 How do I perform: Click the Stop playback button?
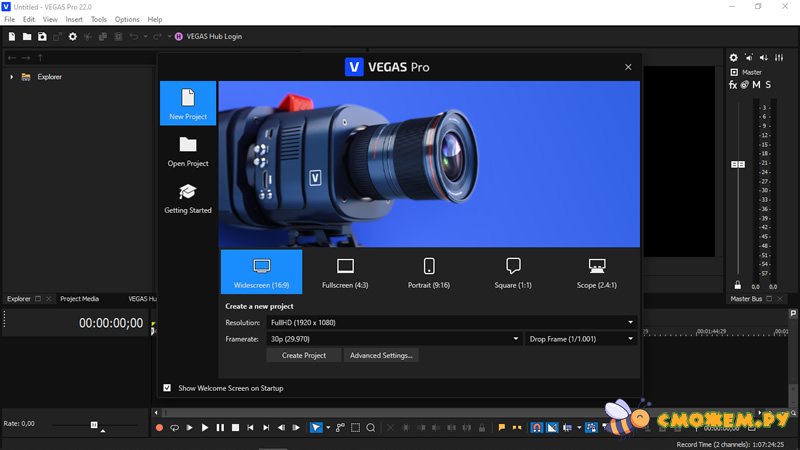[x=235, y=428]
